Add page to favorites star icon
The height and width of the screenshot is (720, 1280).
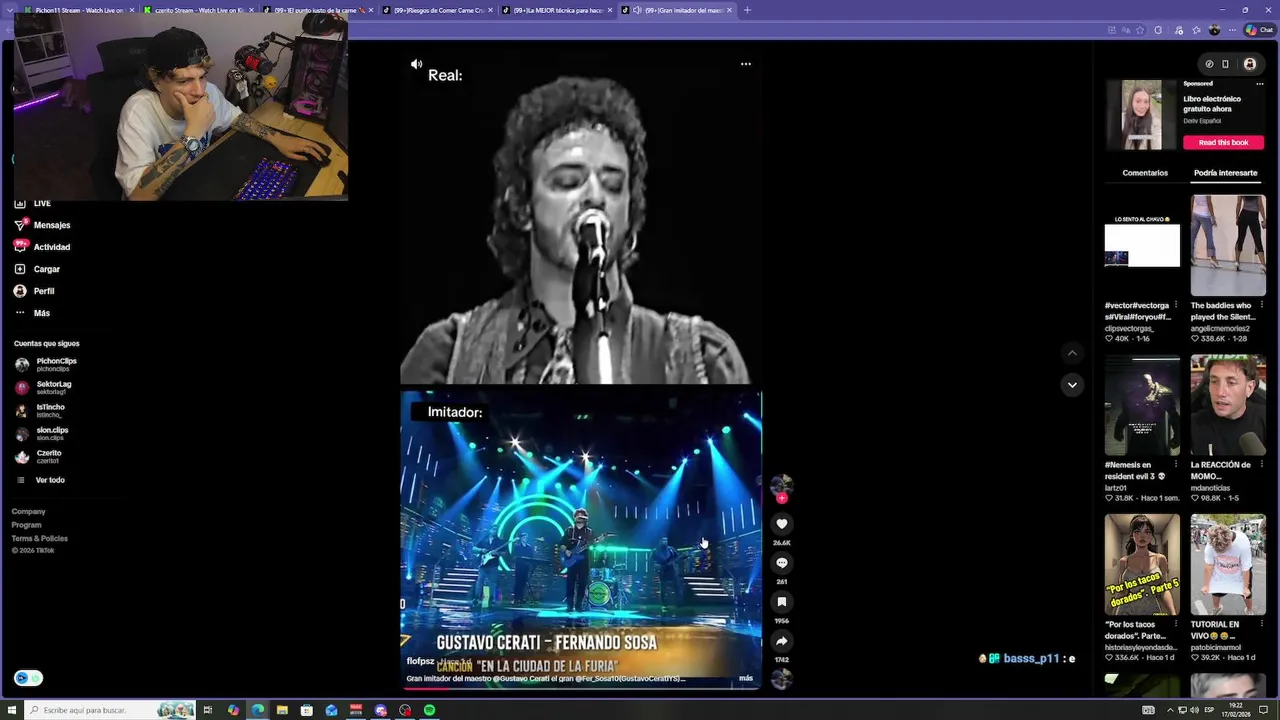[1139, 30]
